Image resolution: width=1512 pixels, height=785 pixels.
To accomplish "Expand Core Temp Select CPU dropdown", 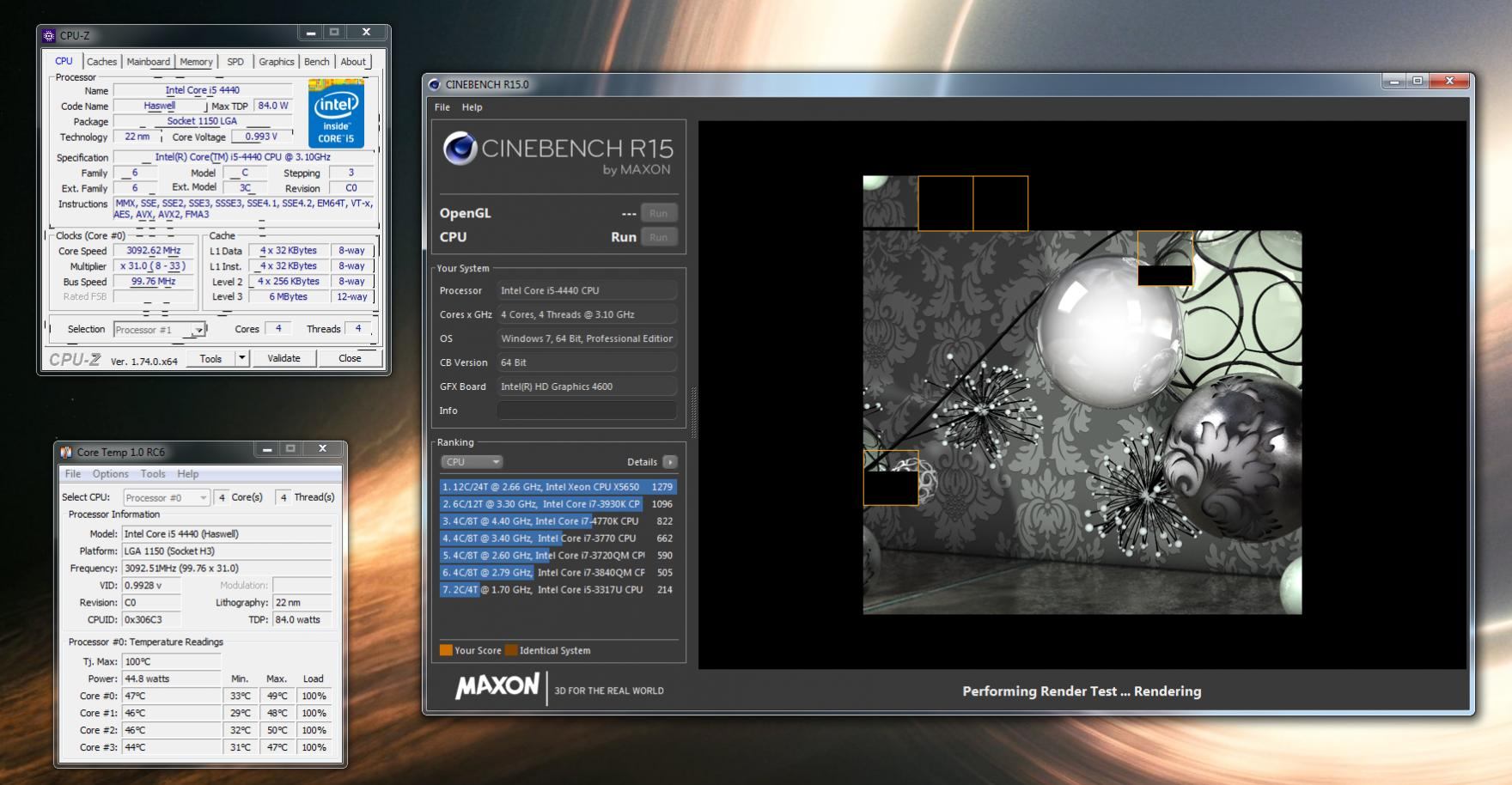I will tap(203, 497).
